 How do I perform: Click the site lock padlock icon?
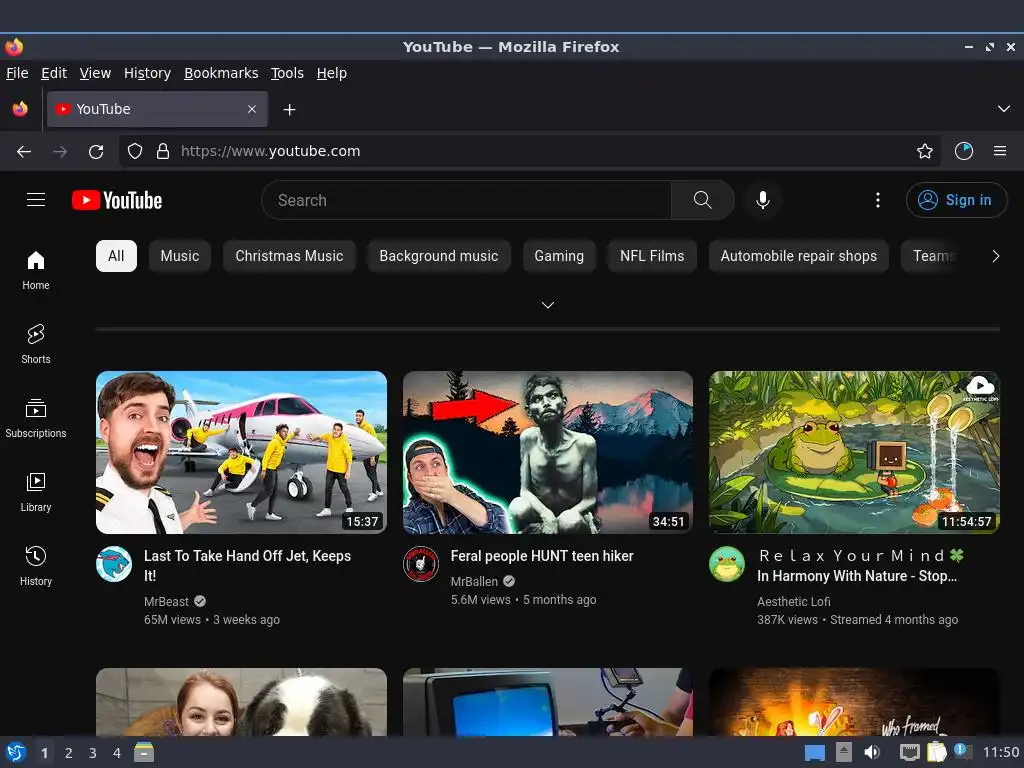point(163,152)
